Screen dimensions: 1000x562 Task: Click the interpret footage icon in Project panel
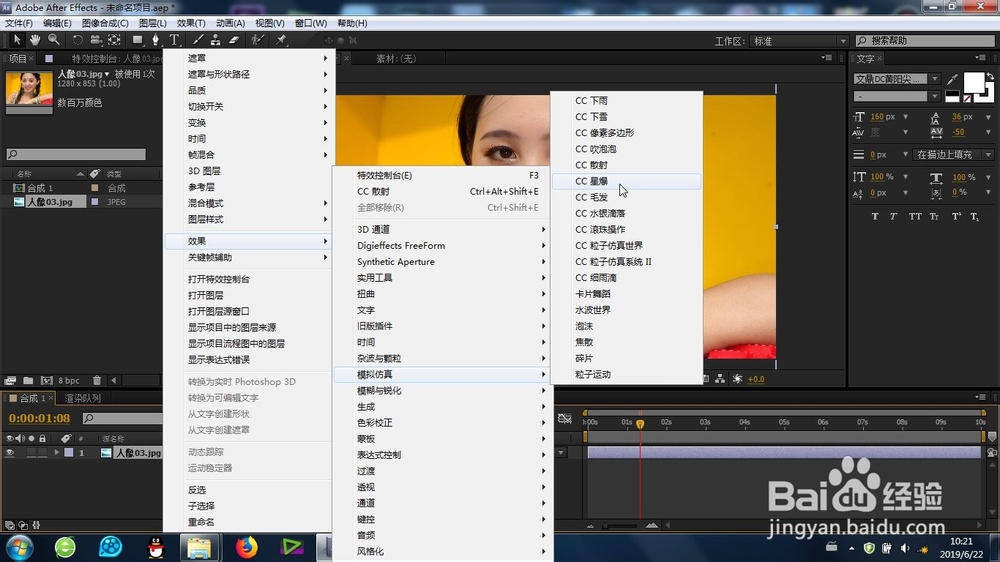10,380
